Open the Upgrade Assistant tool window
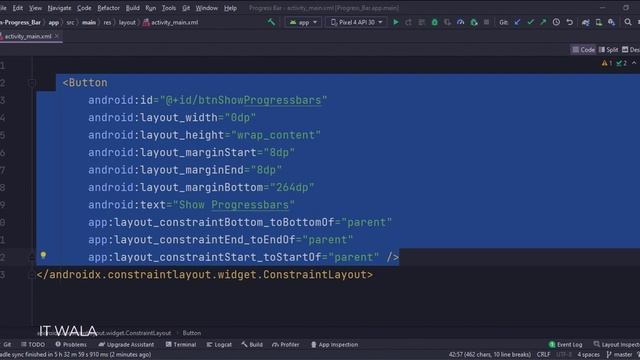640x360 pixels. (x=126, y=344)
